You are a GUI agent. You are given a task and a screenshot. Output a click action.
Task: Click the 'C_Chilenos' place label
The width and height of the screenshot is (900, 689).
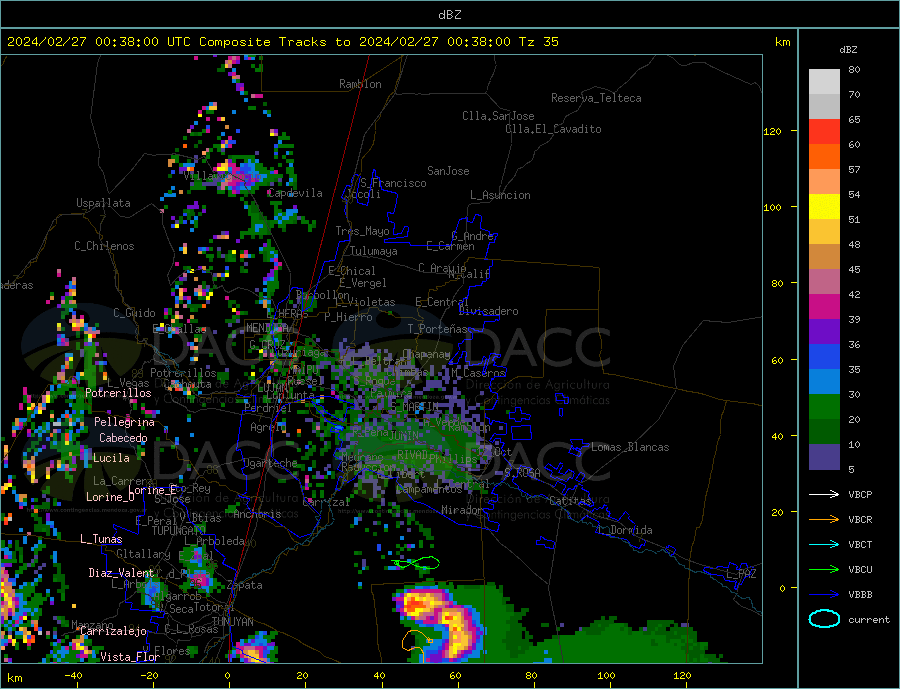(104, 246)
